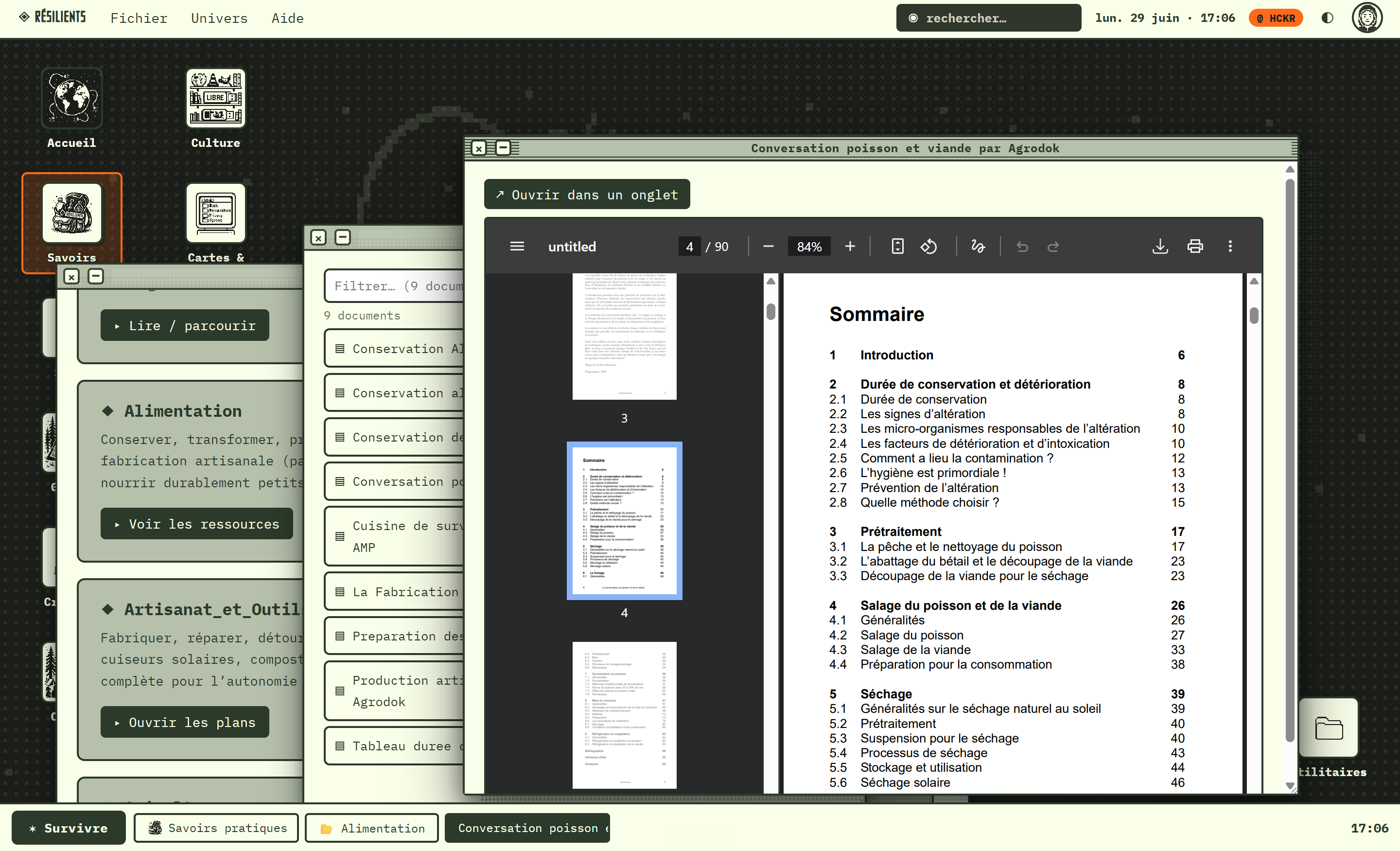
Task: Switch to Savoirs pratiques taskbar item
Action: 216,828
